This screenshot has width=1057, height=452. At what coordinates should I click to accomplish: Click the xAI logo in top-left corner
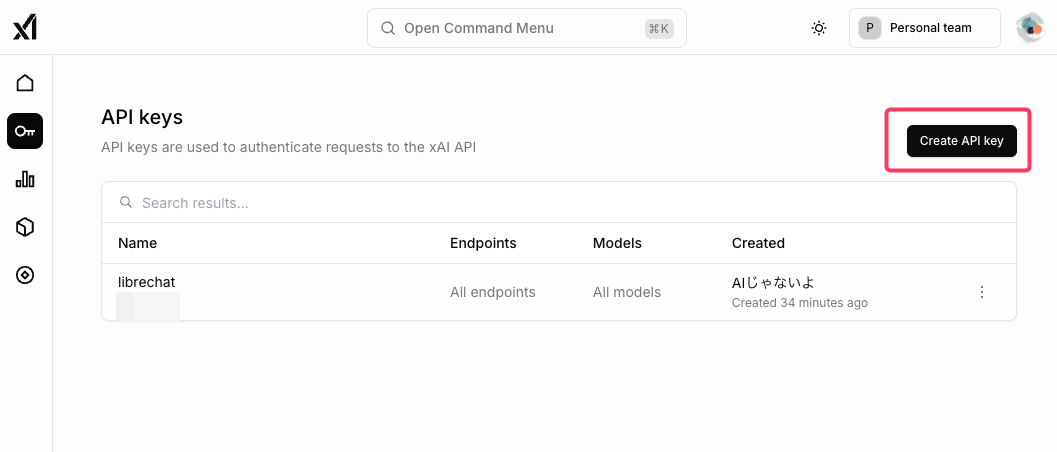25,28
